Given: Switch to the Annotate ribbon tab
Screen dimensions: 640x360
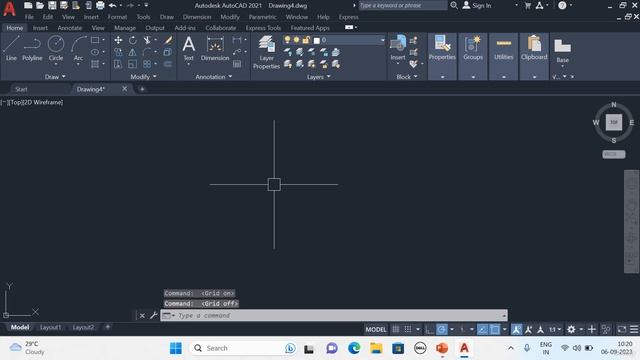Looking at the screenshot, I should 70,28.
